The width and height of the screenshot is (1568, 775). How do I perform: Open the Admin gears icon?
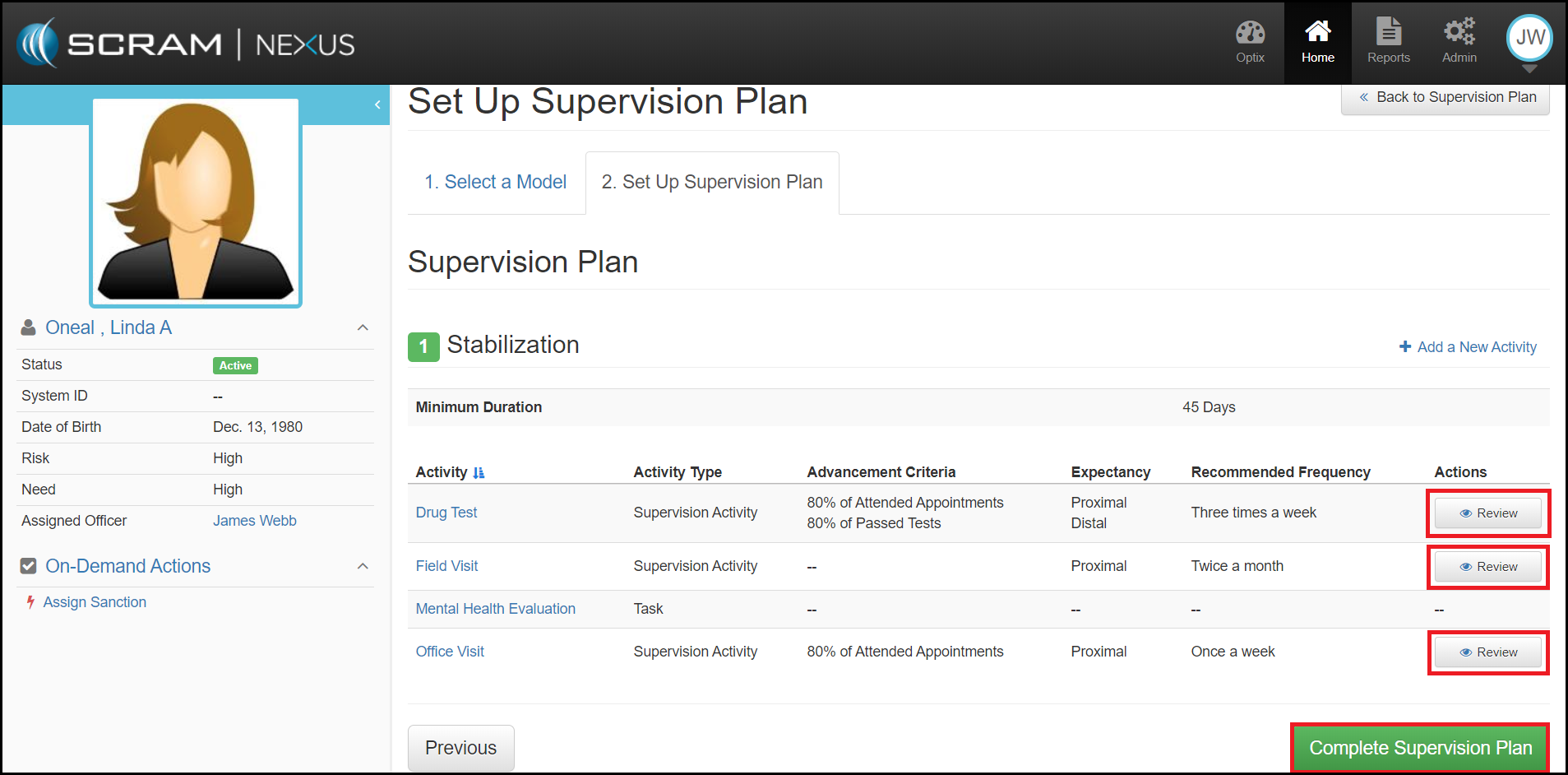coord(1459,33)
